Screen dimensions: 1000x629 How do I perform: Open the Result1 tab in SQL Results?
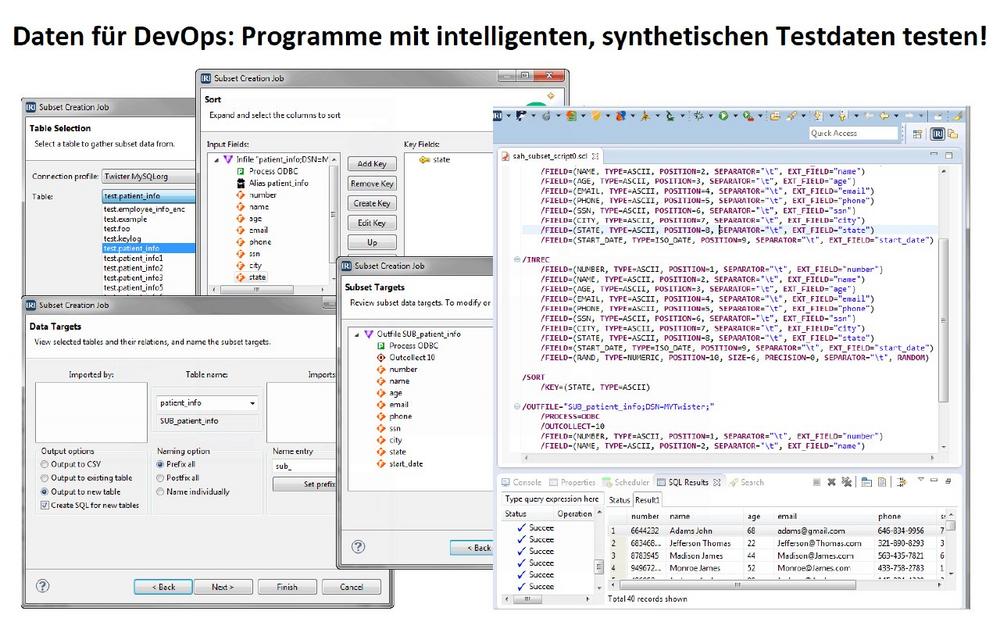[648, 499]
